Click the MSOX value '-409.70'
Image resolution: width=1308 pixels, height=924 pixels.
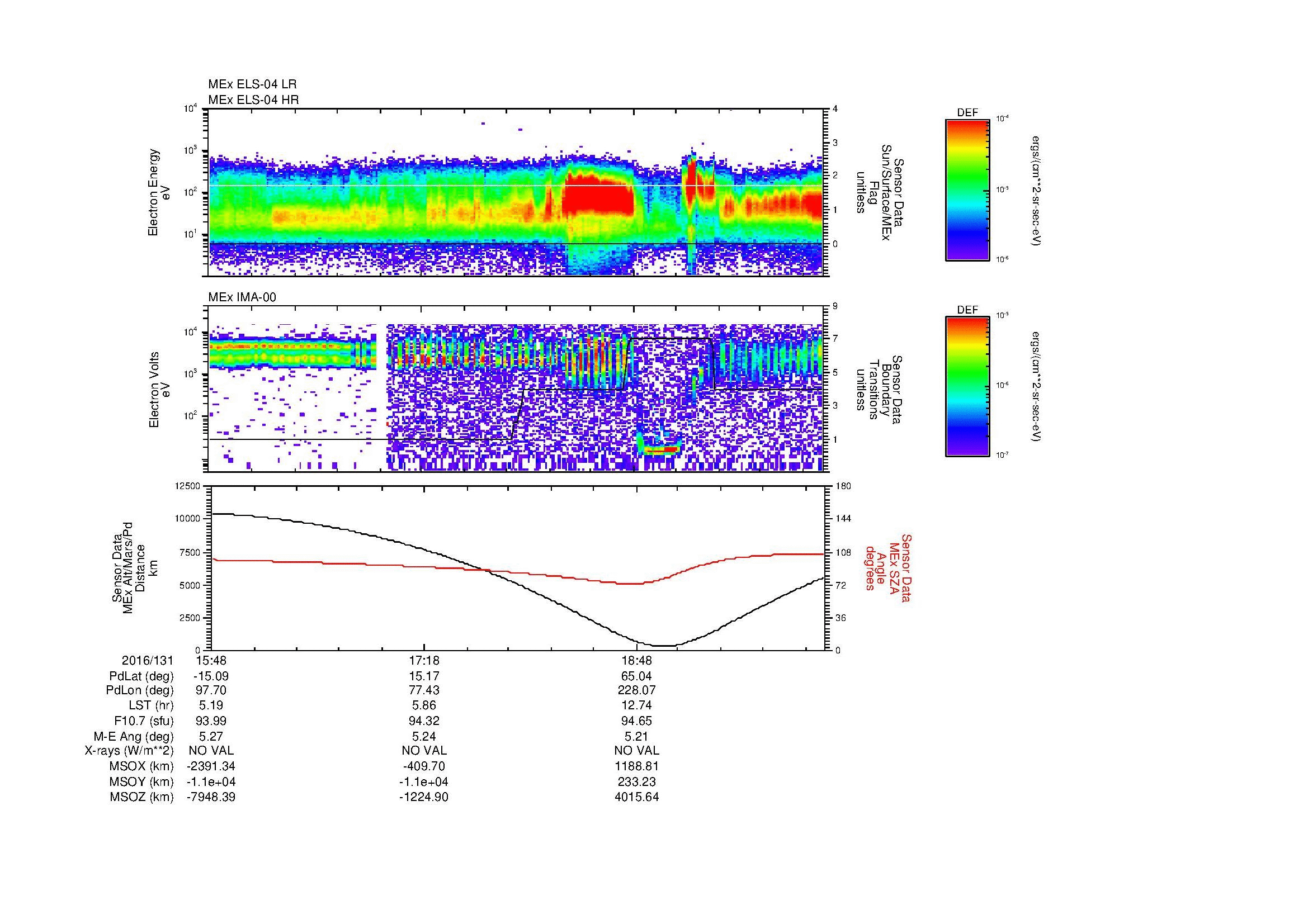424,767
